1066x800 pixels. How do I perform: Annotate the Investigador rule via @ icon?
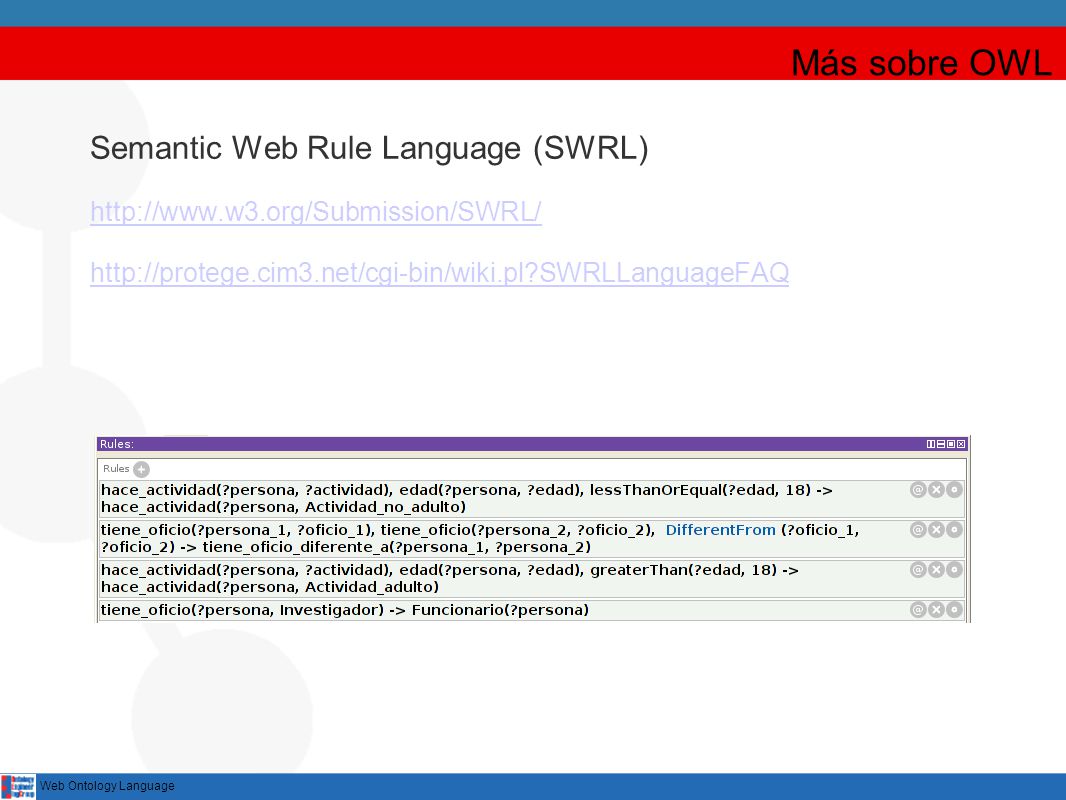click(918, 610)
